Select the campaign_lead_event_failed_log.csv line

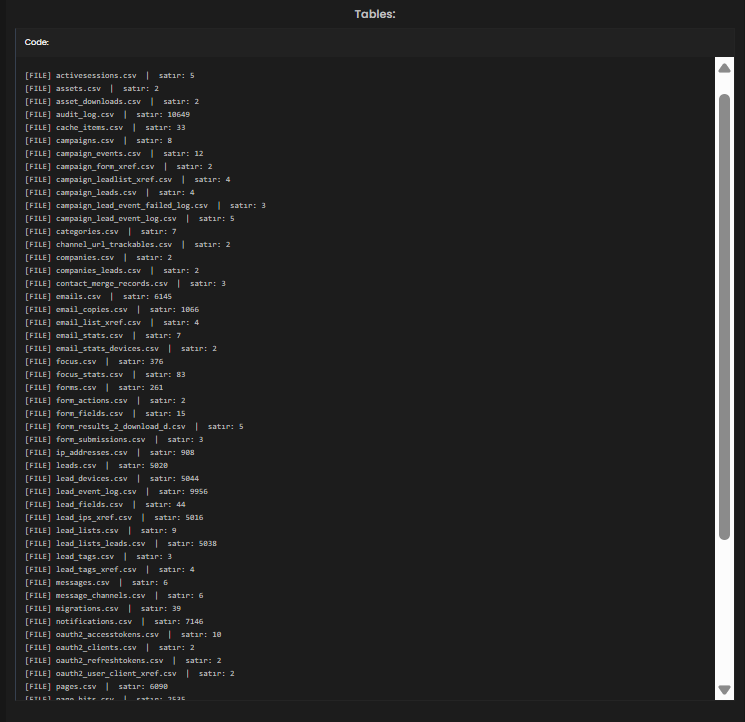(x=145, y=206)
